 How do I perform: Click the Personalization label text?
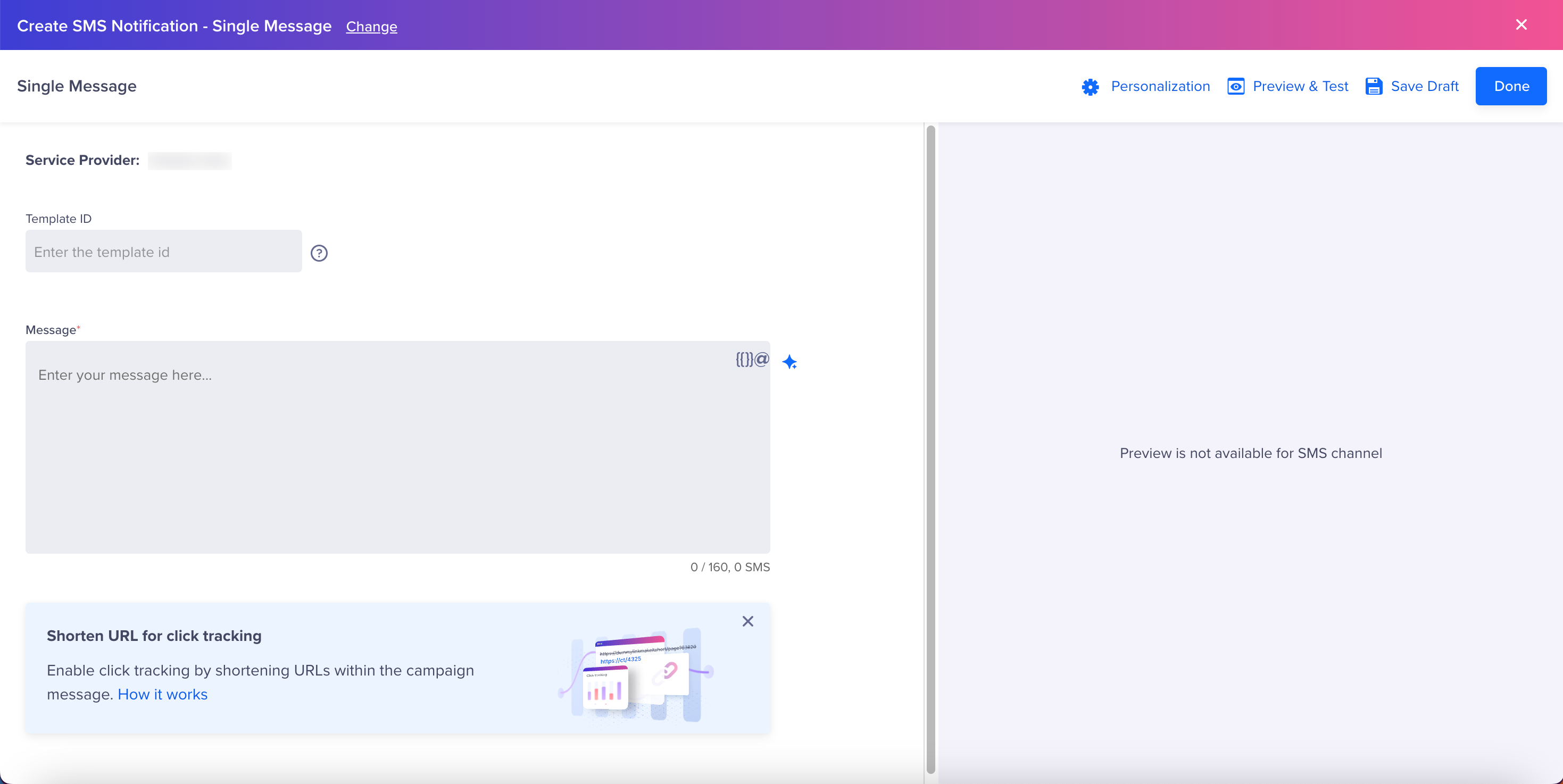click(x=1160, y=86)
